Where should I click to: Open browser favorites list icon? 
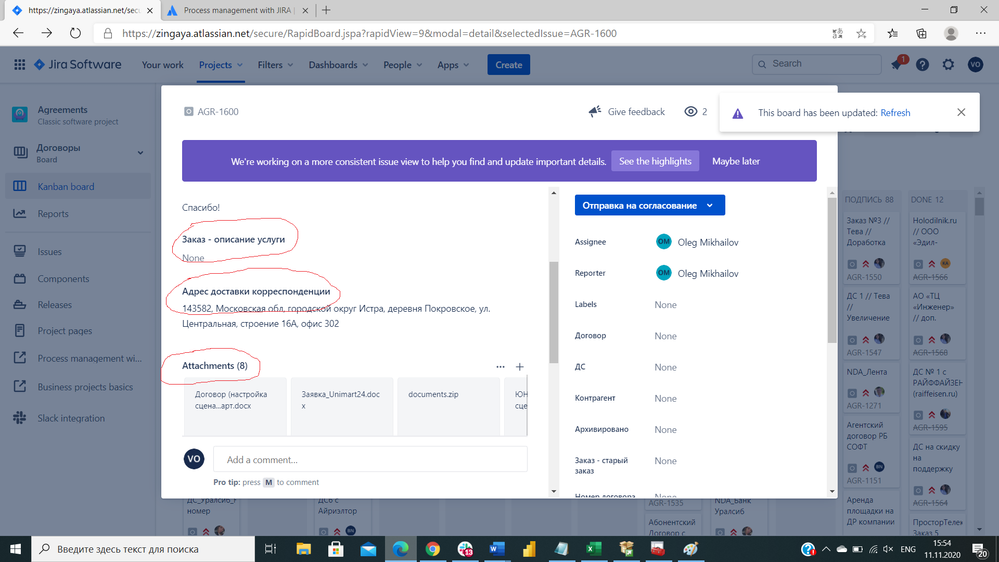(x=893, y=34)
